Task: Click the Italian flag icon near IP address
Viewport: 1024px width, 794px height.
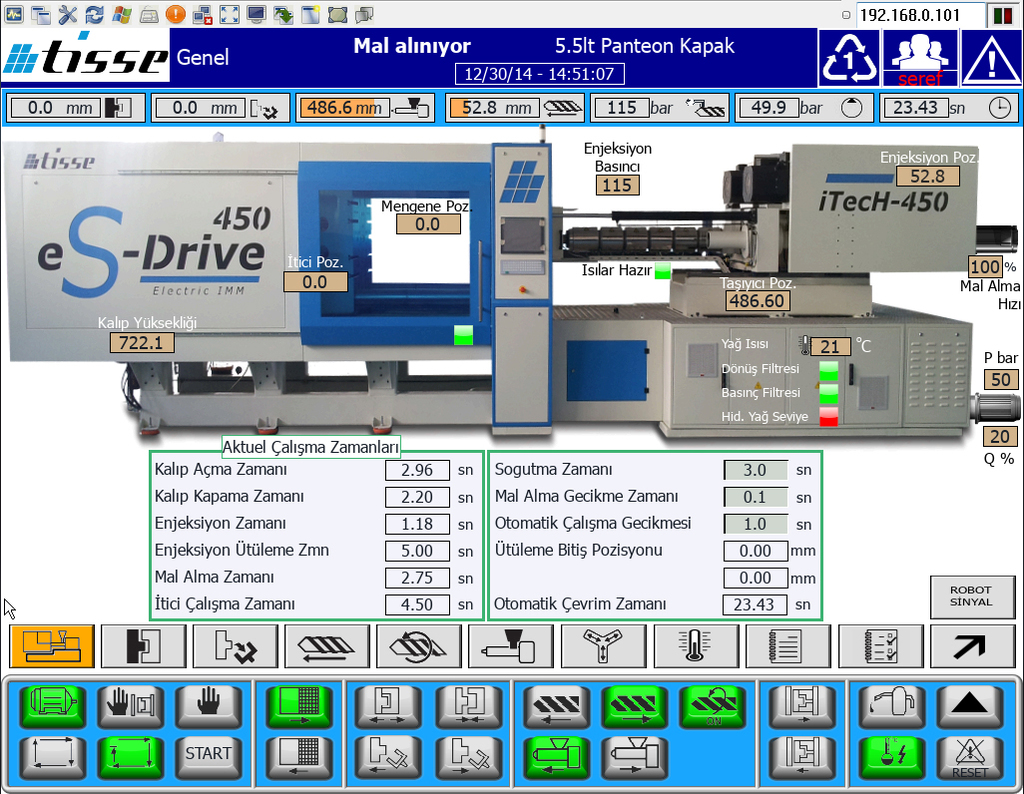Action: point(1004,14)
